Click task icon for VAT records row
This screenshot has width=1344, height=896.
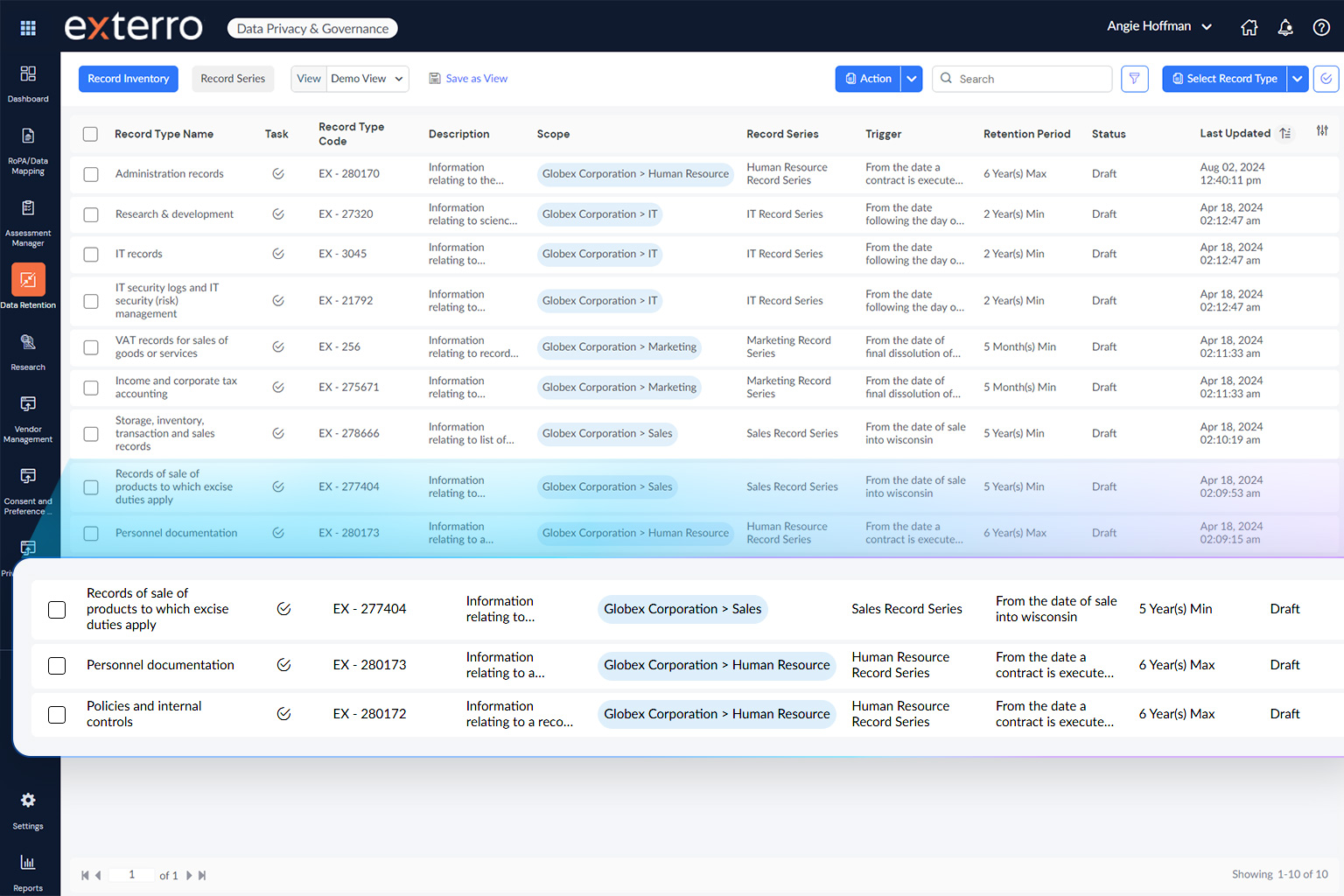point(278,346)
